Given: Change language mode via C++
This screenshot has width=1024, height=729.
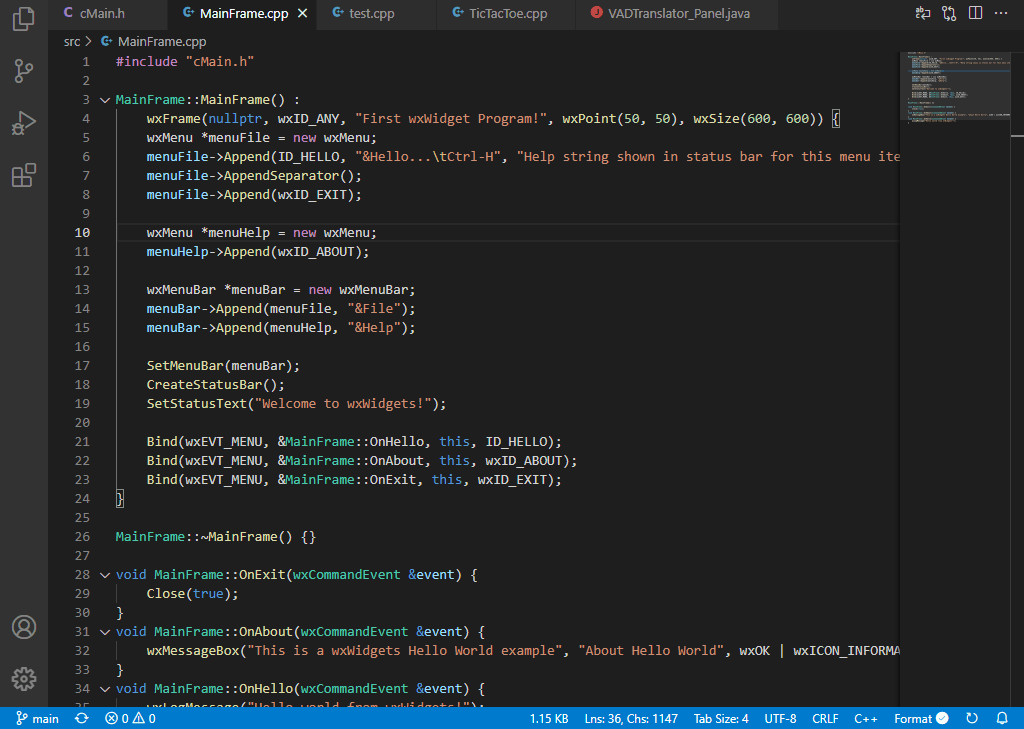Looking at the screenshot, I should pos(865,719).
